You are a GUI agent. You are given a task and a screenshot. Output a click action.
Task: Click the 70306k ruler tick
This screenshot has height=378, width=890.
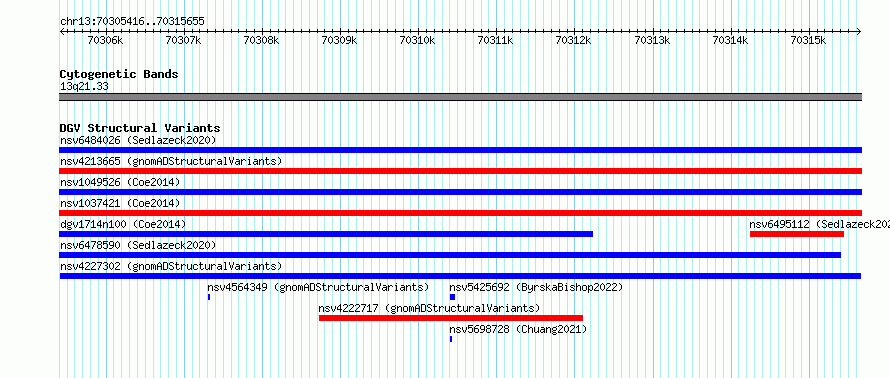[106, 40]
